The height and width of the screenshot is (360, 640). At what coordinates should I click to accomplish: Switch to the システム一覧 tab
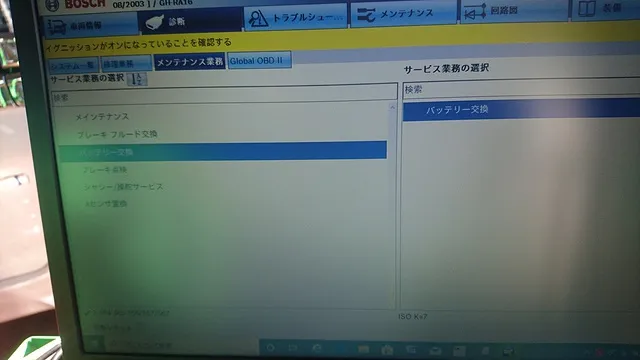(x=73, y=65)
